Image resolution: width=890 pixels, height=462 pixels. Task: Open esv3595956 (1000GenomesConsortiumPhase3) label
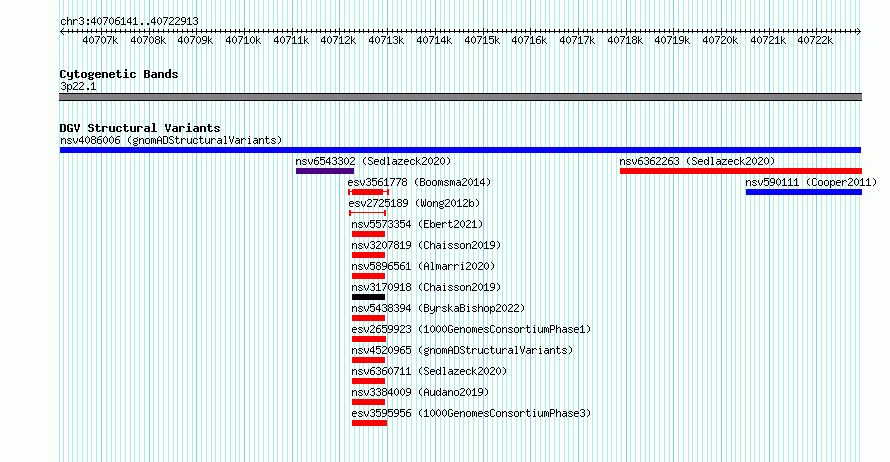[x=471, y=413]
